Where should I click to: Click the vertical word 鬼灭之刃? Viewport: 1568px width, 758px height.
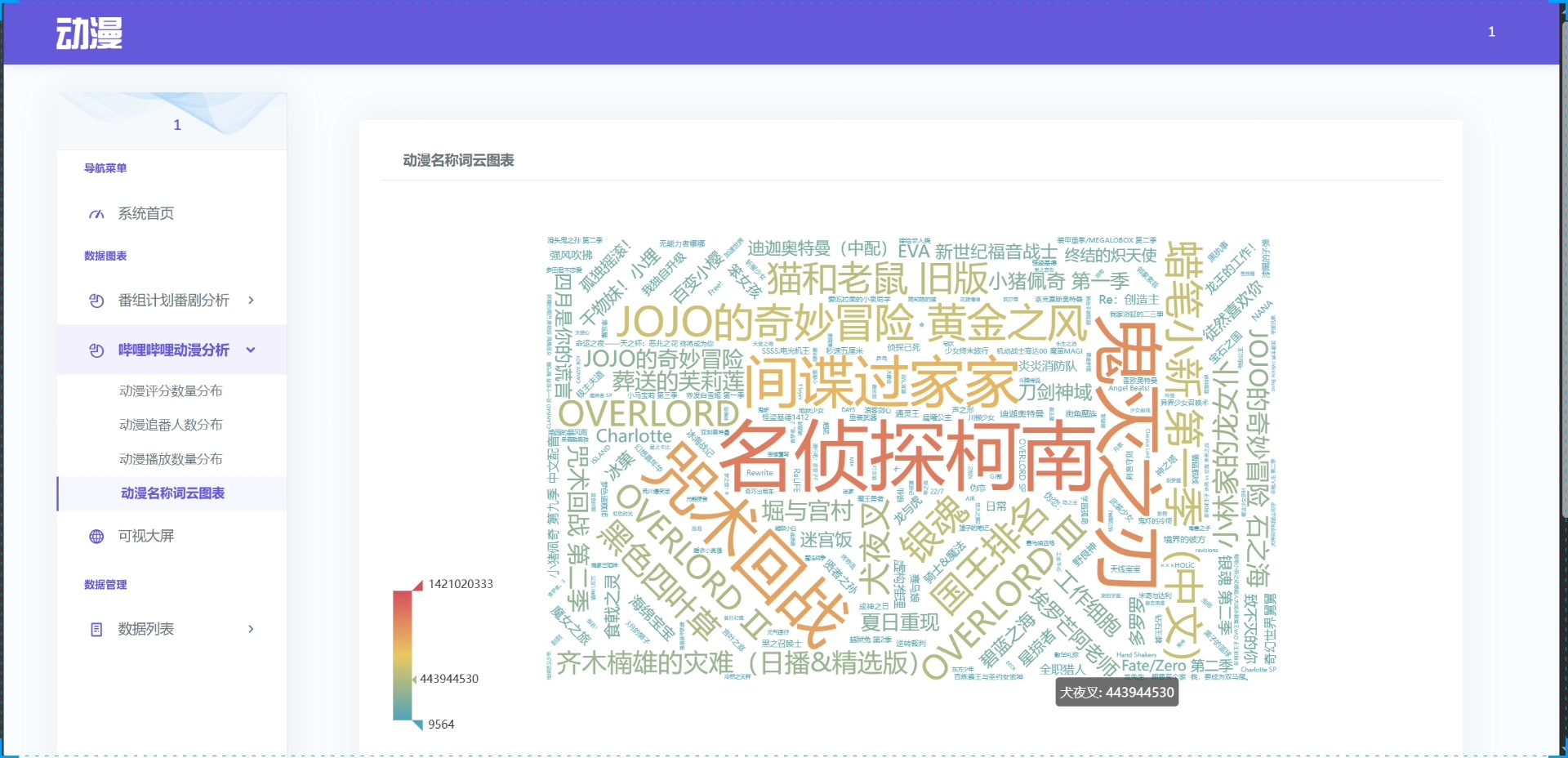(x=1127, y=453)
